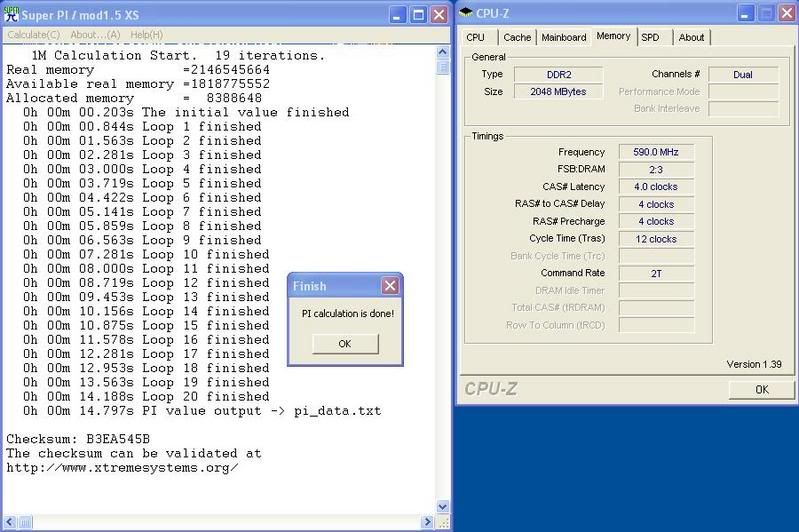This screenshot has width=799, height=532.
Task: Click the 'Allocated memory = 8388648' line
Action: 134,98
